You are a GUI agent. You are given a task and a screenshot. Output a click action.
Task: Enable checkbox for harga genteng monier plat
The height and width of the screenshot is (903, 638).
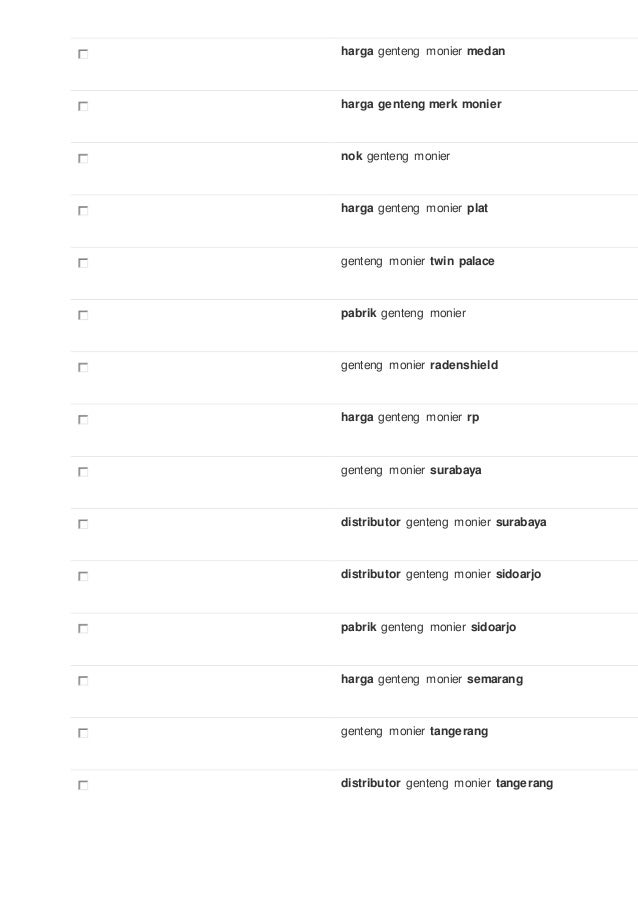(83, 211)
